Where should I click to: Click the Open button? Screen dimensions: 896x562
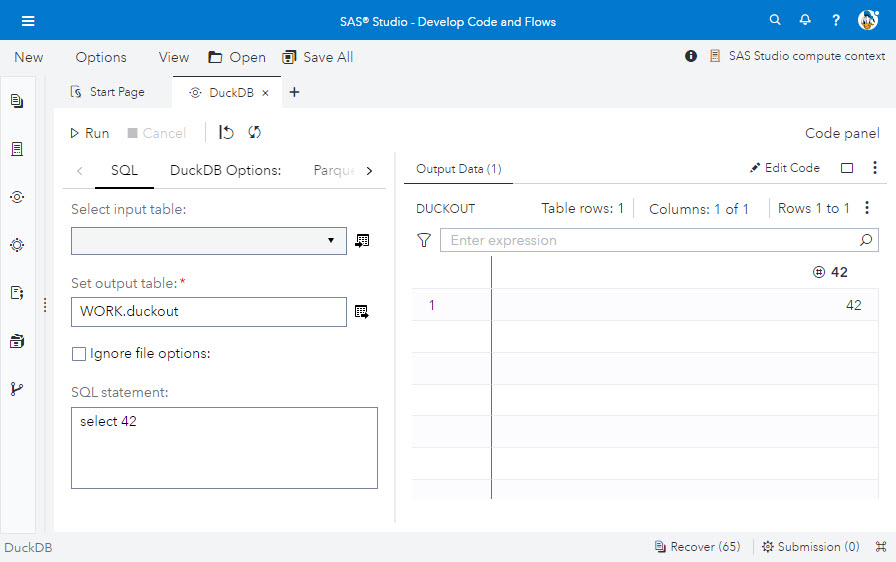click(237, 57)
